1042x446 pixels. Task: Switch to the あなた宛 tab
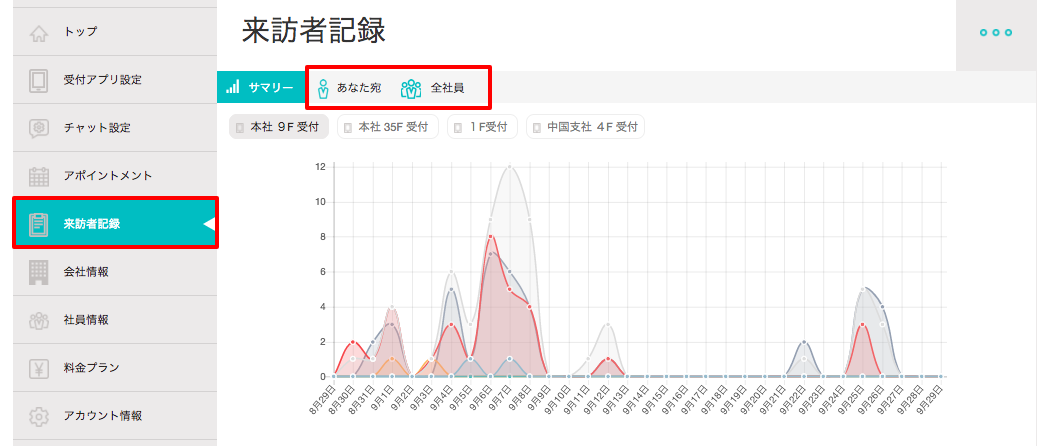347,88
